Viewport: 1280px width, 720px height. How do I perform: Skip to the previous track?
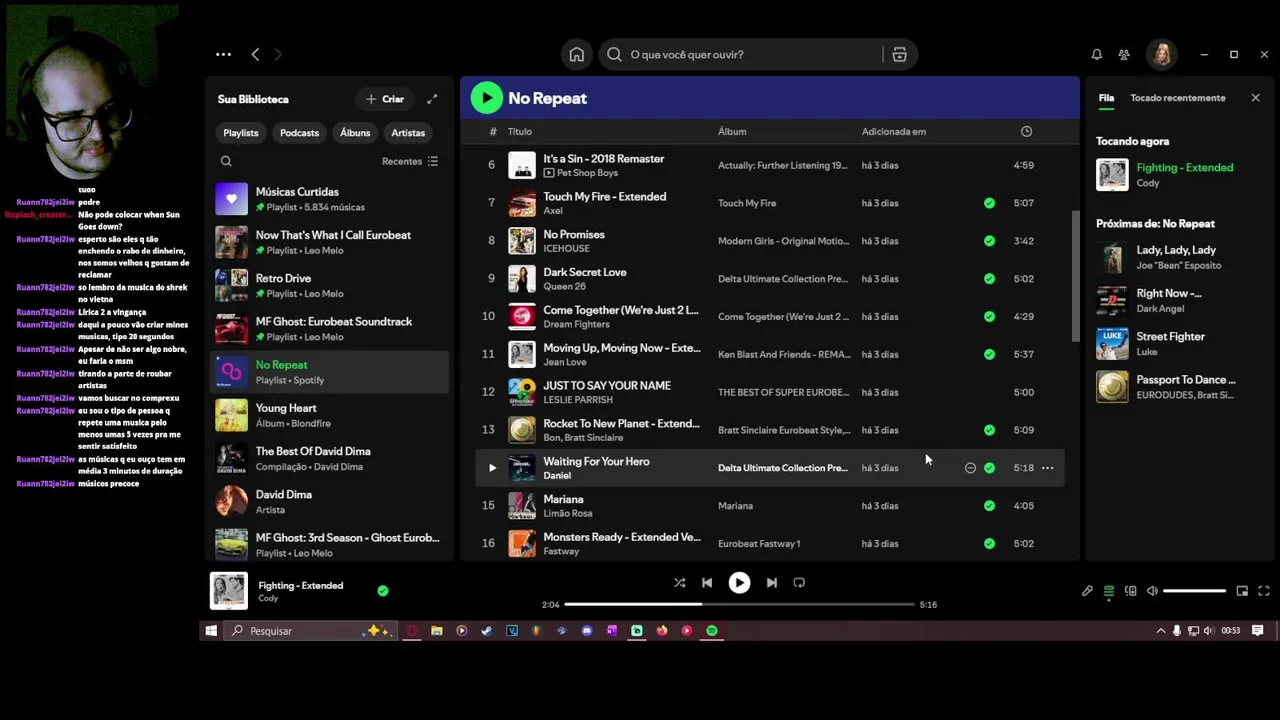click(707, 583)
